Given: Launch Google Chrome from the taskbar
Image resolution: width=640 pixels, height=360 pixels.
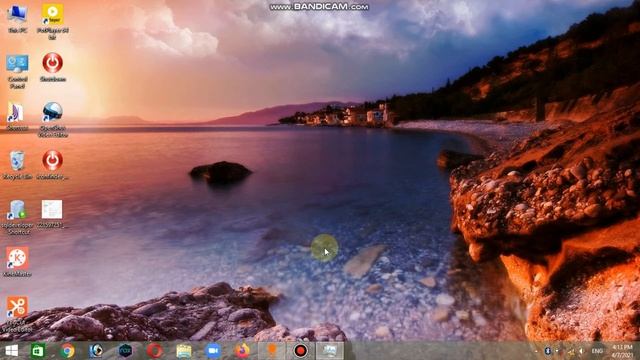Looking at the screenshot, I should [68, 351].
